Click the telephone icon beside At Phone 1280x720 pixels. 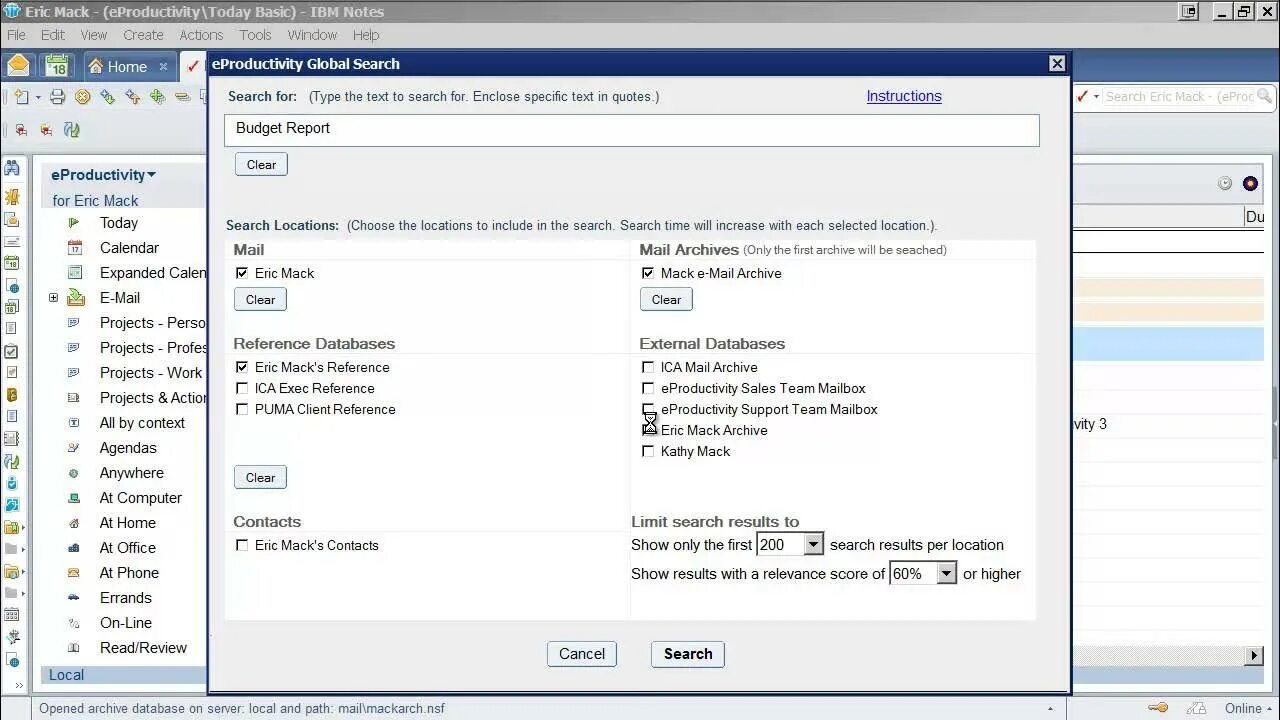coord(74,573)
